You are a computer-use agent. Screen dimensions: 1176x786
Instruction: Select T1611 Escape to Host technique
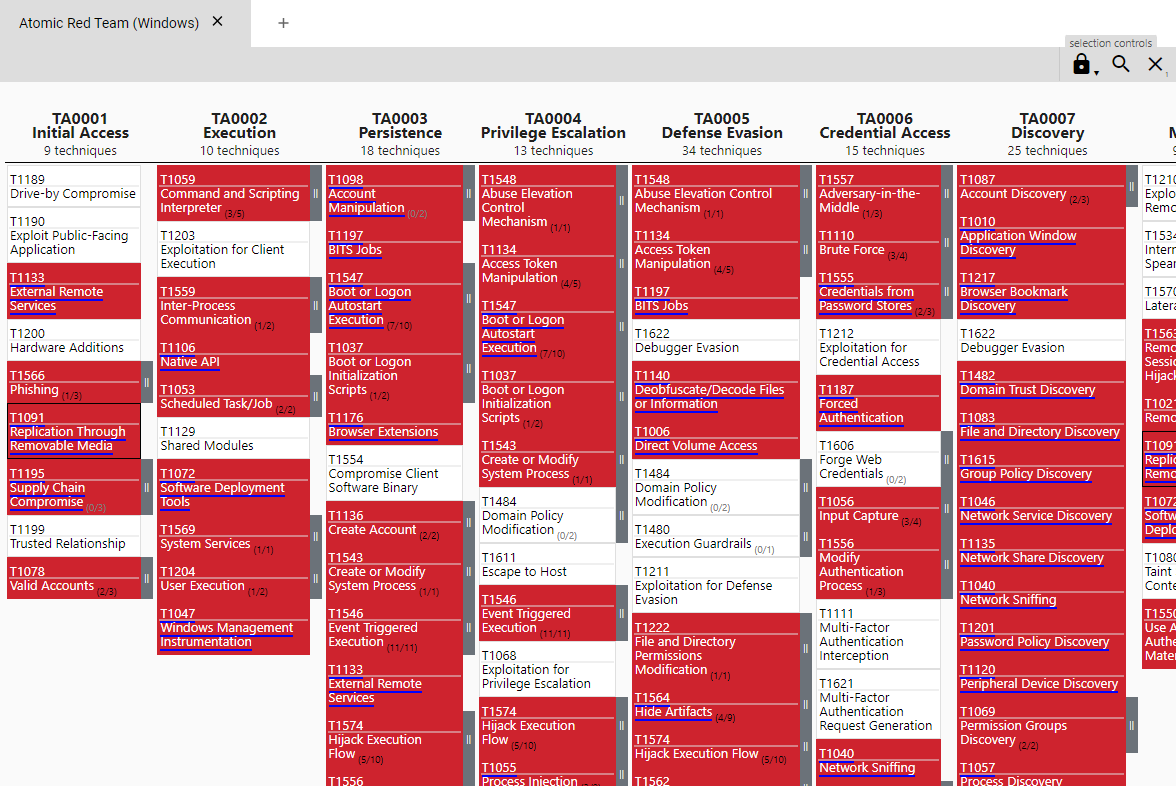coord(548,564)
